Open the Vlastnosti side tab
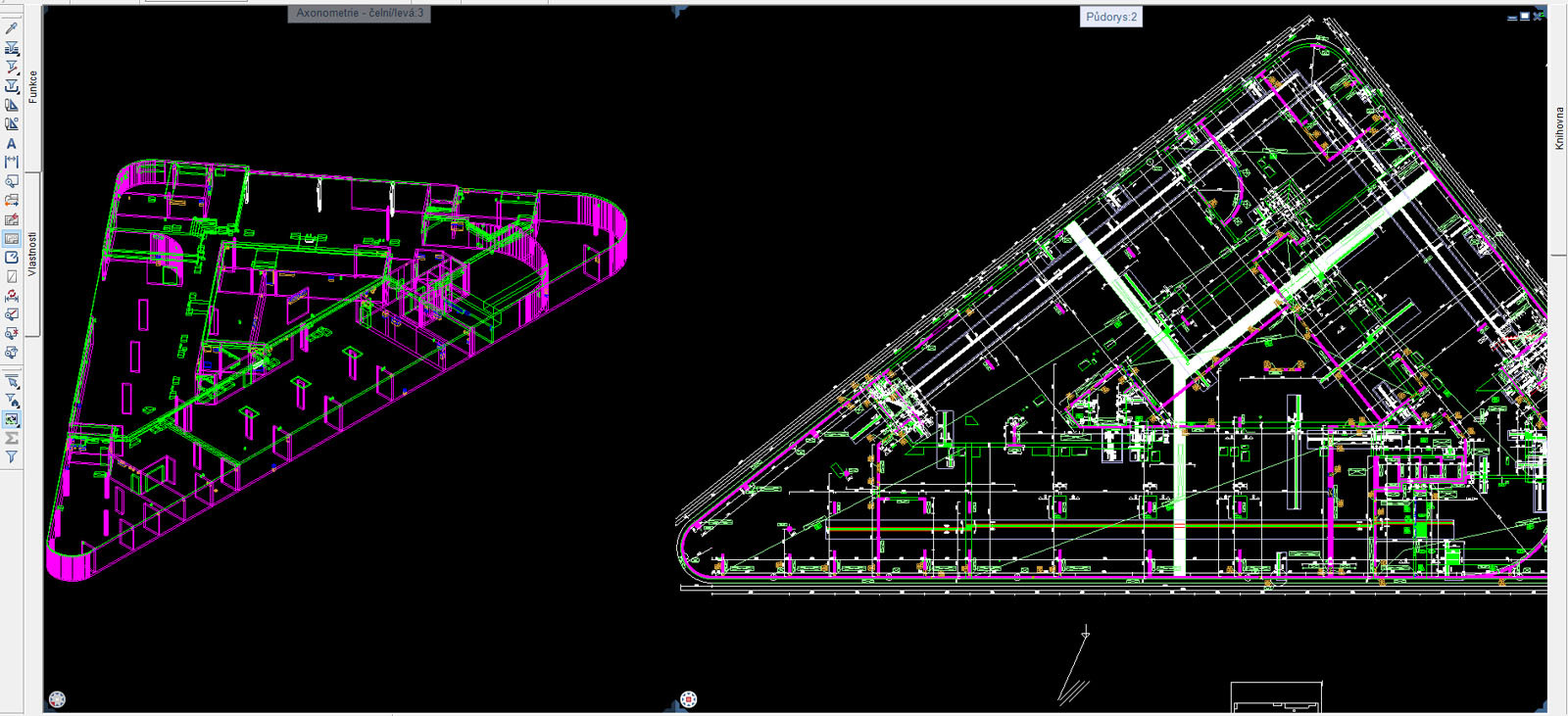 32,254
